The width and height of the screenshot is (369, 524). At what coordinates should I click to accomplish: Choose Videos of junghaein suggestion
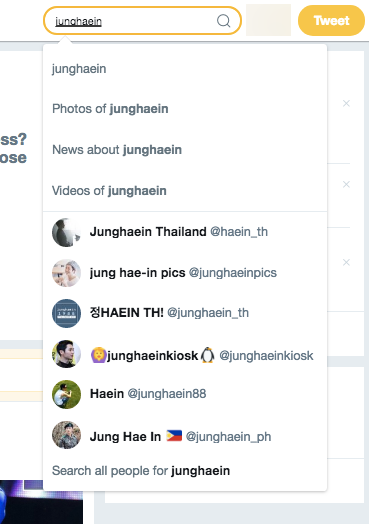[185, 191]
